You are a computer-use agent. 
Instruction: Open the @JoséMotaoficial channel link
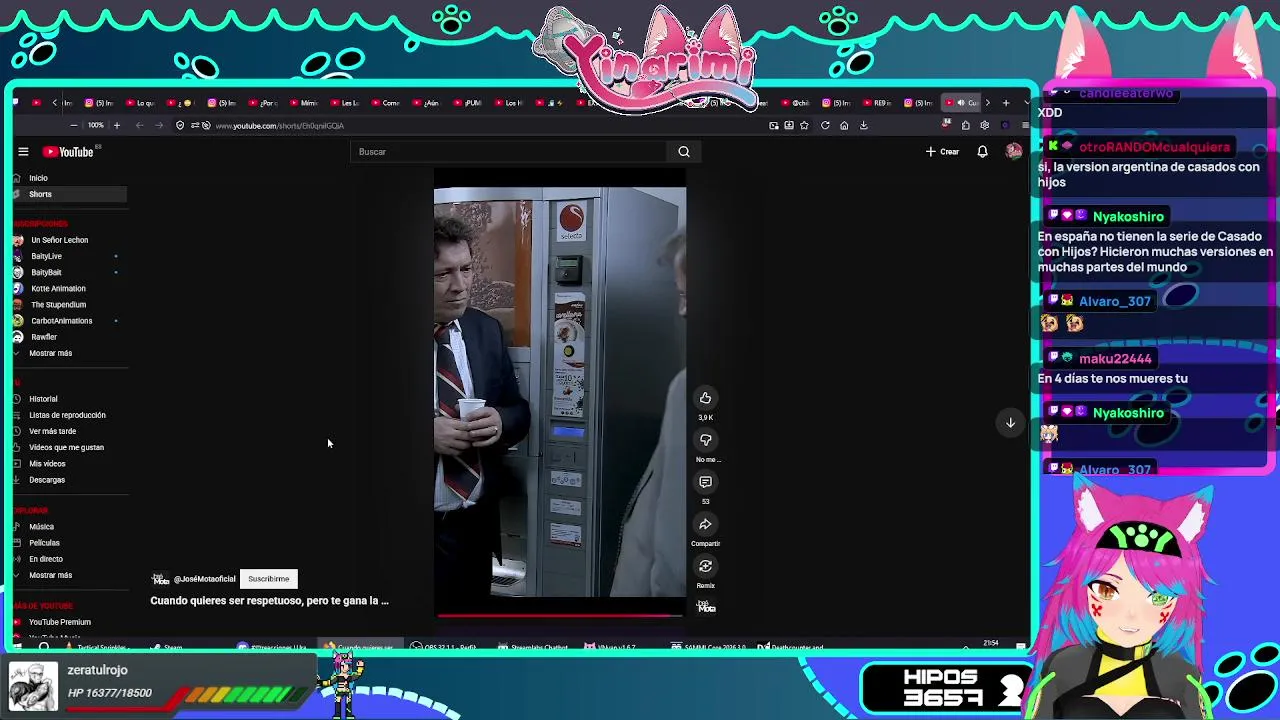tap(204, 579)
